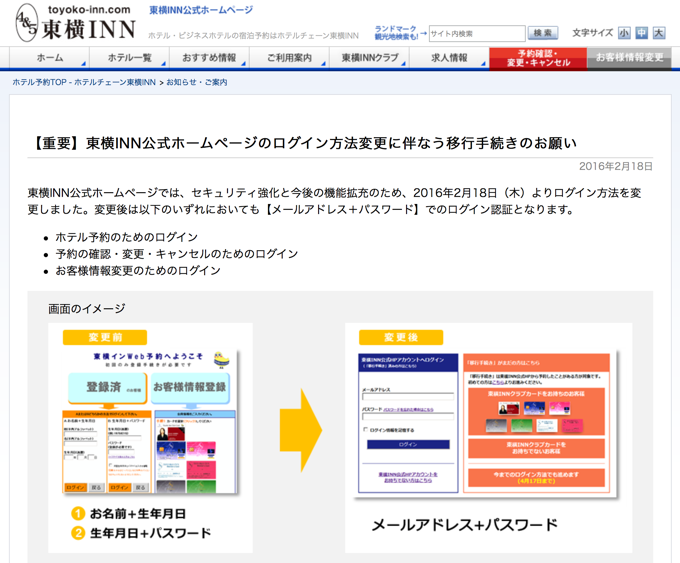Open the ご利用案内 menu tab
The width and height of the screenshot is (680, 563).
click(x=289, y=58)
